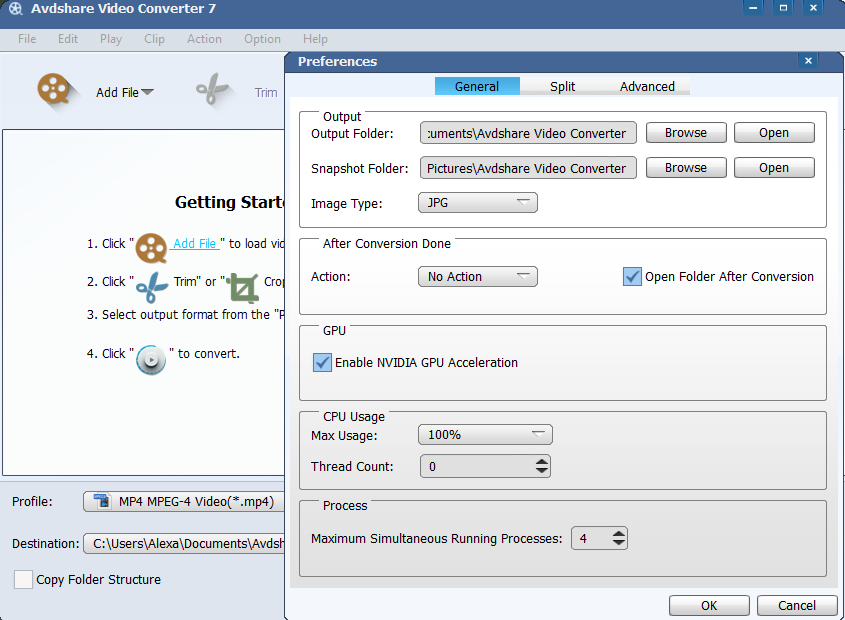Switch to the Advanced tab
Image resolution: width=845 pixels, height=620 pixels.
coord(647,86)
